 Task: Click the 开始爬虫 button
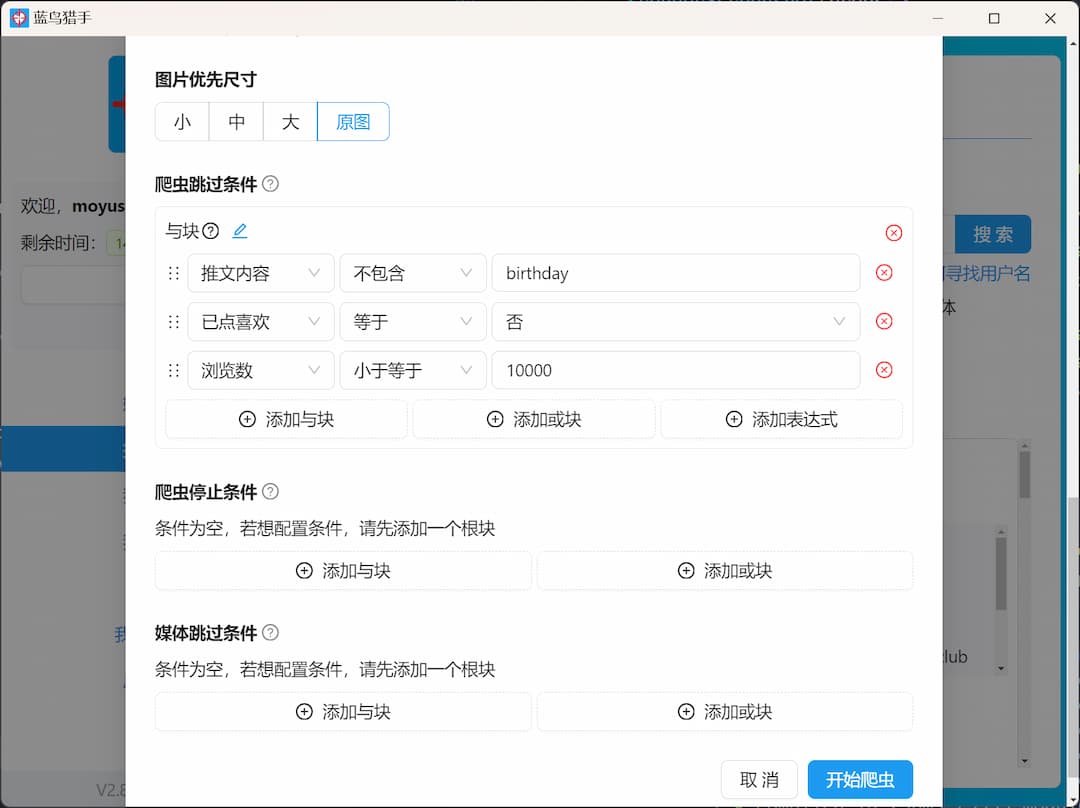click(860, 779)
